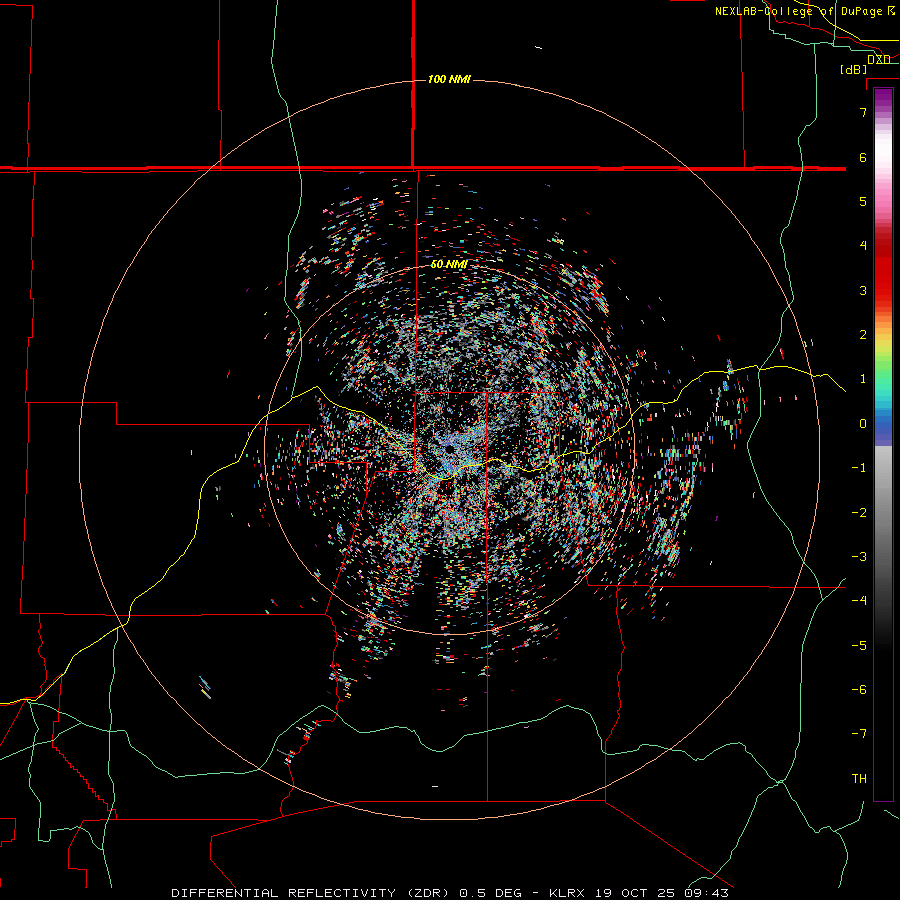Click the -4 dB scale label

pyautogui.click(x=859, y=601)
